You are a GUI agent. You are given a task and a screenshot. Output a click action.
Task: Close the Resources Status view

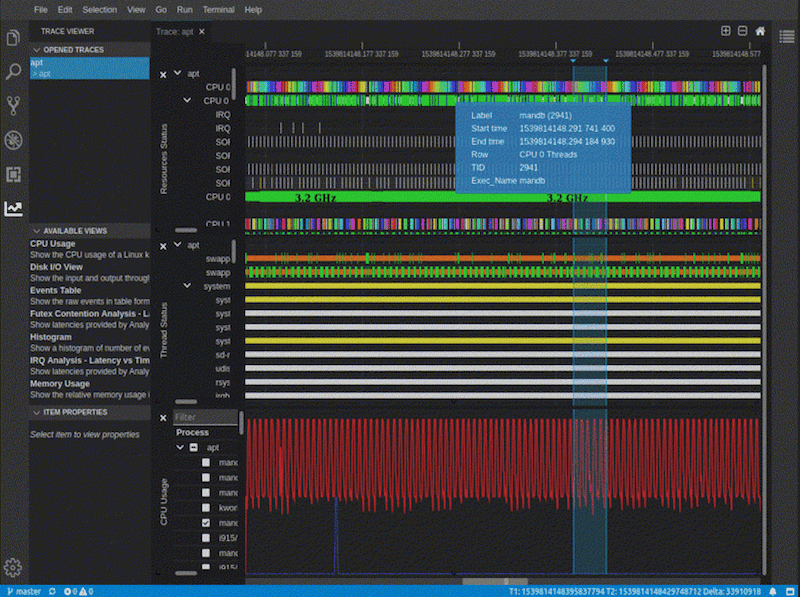tap(163, 75)
